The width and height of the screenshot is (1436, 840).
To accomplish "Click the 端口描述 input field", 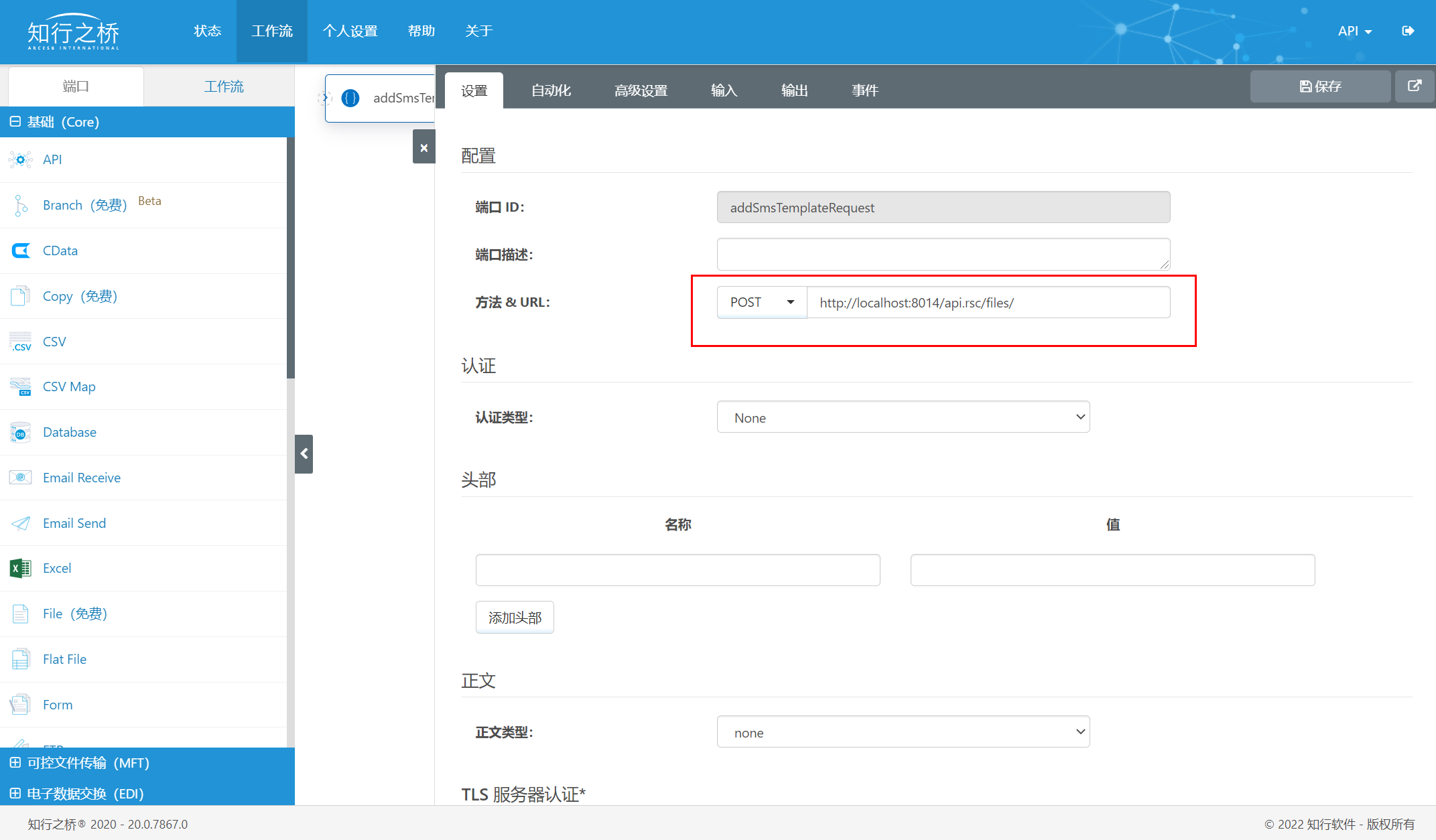I will coord(944,253).
